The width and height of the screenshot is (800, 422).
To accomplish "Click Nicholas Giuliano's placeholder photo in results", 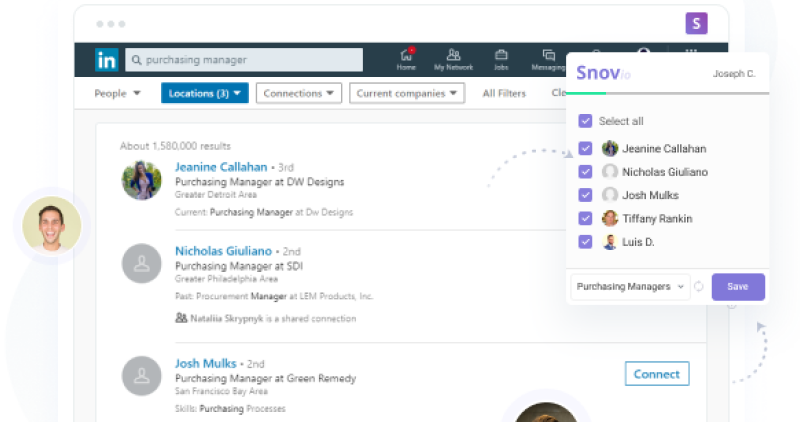I will point(141,264).
